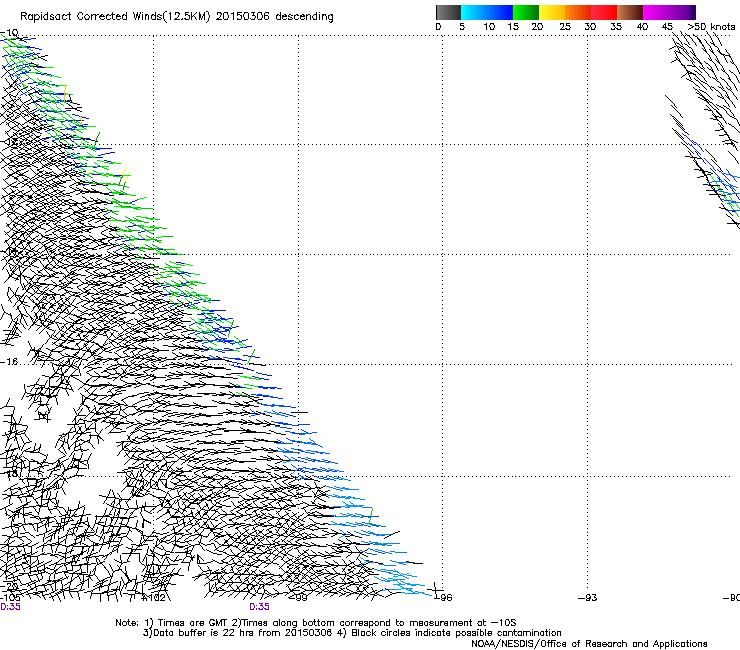
Task: Click the green 15-20 knots color bar segment
Action: pos(526,12)
